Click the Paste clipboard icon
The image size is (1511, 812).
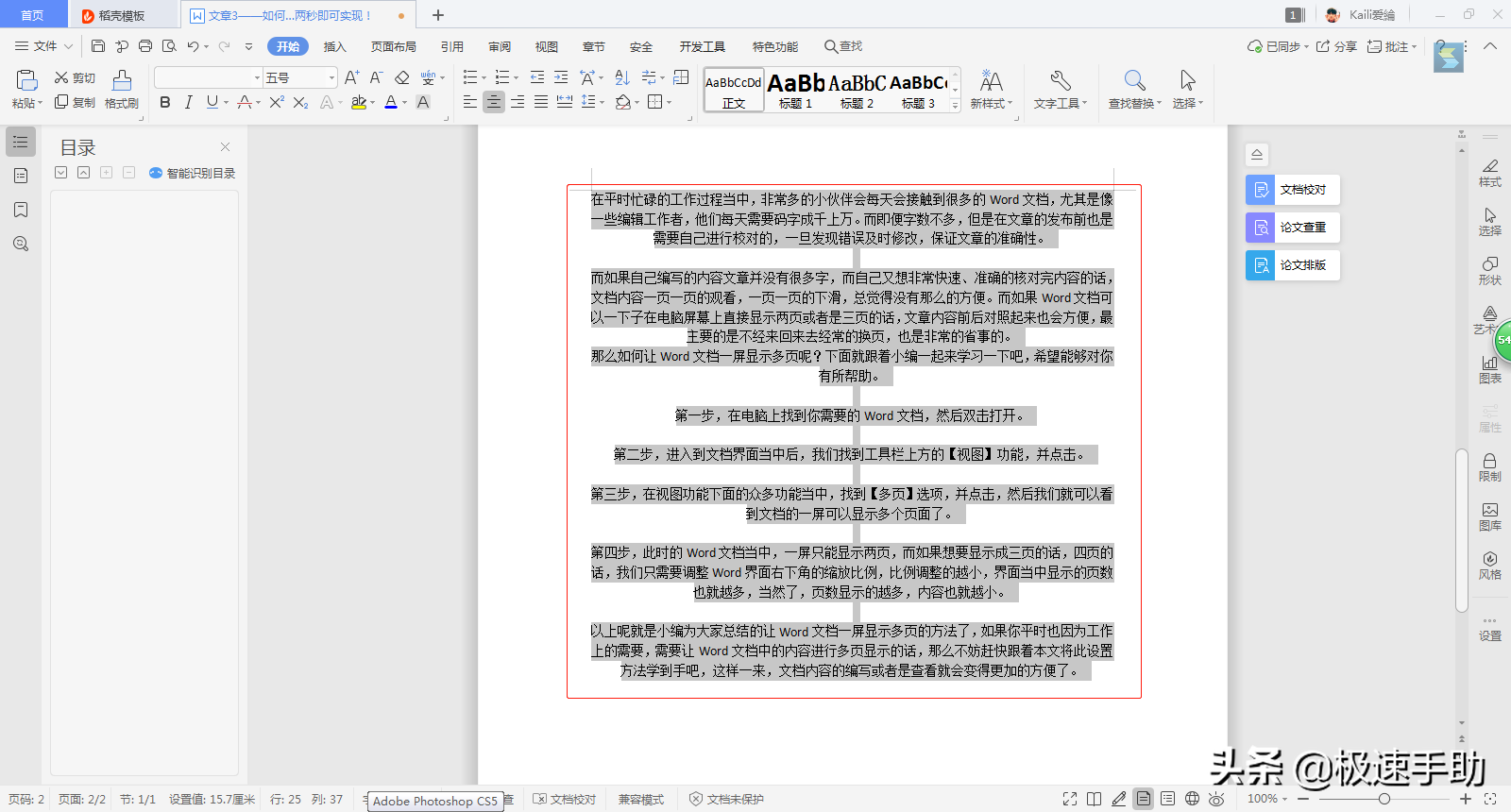click(x=26, y=80)
